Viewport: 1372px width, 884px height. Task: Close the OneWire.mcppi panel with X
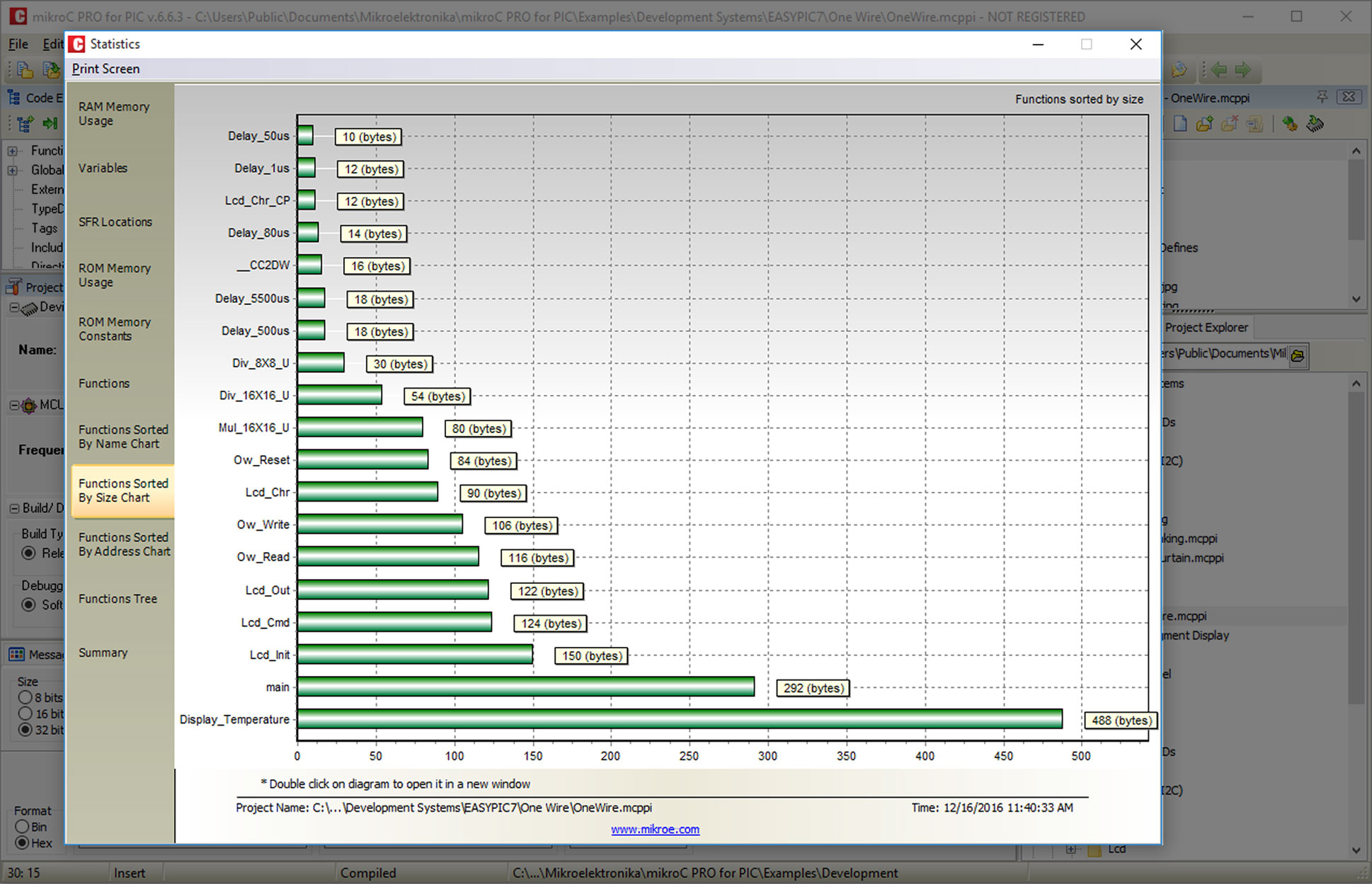(1349, 97)
